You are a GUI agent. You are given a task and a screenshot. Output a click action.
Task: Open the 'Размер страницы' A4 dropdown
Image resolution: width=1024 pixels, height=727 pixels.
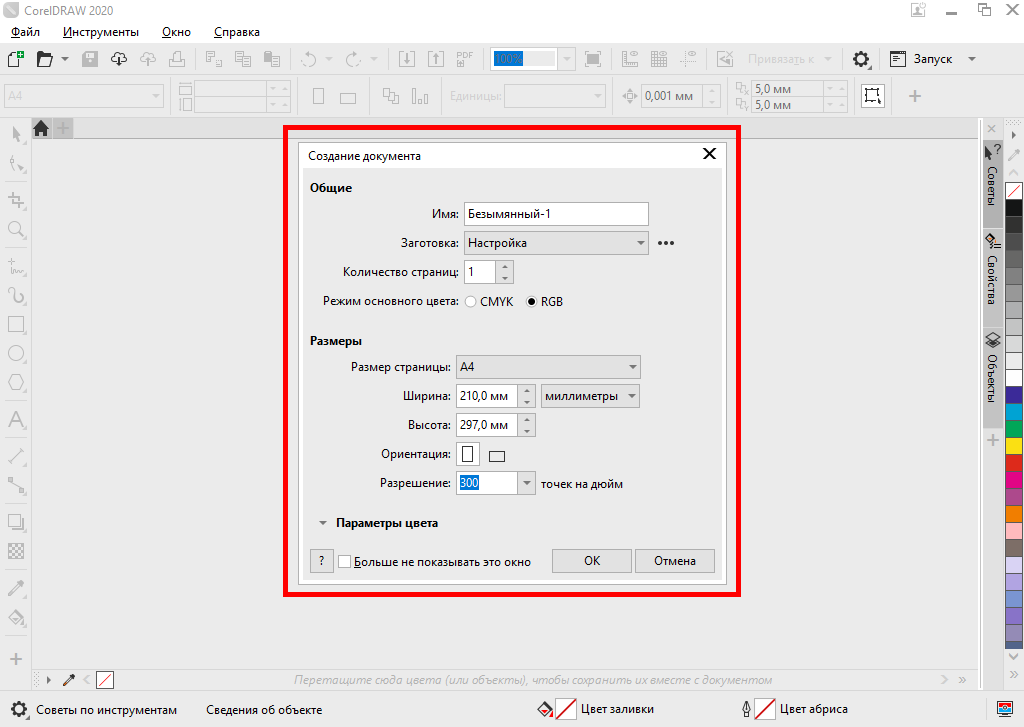click(548, 367)
